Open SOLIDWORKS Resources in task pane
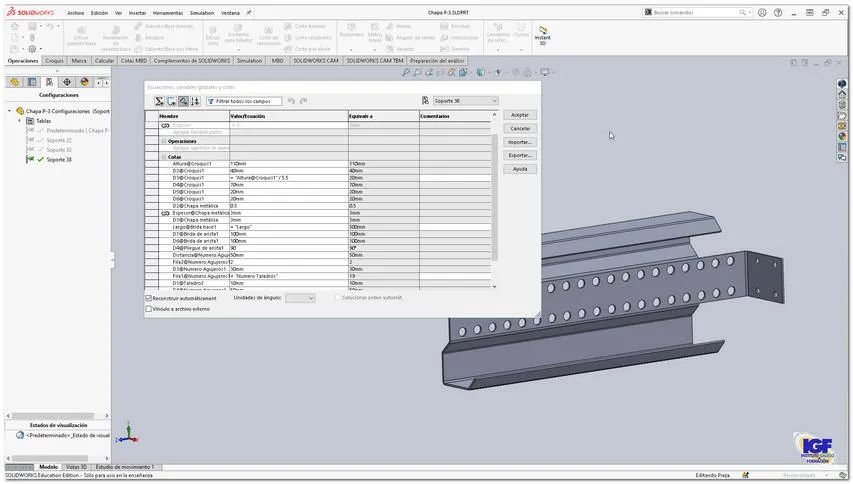Viewport: 853px width, 484px height. click(842, 84)
